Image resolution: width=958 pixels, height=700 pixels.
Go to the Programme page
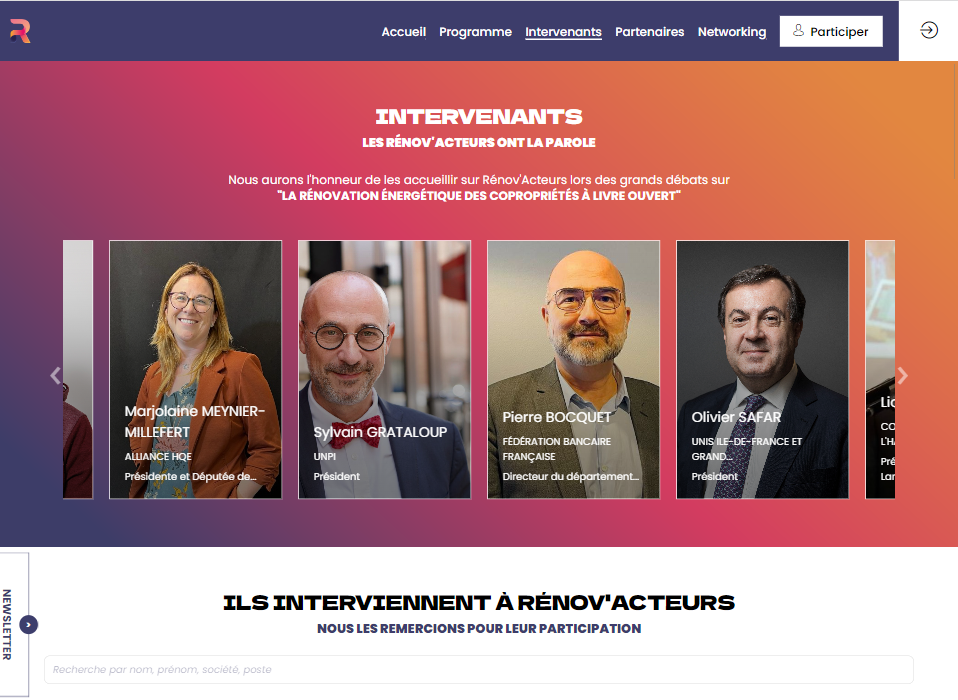click(x=475, y=32)
